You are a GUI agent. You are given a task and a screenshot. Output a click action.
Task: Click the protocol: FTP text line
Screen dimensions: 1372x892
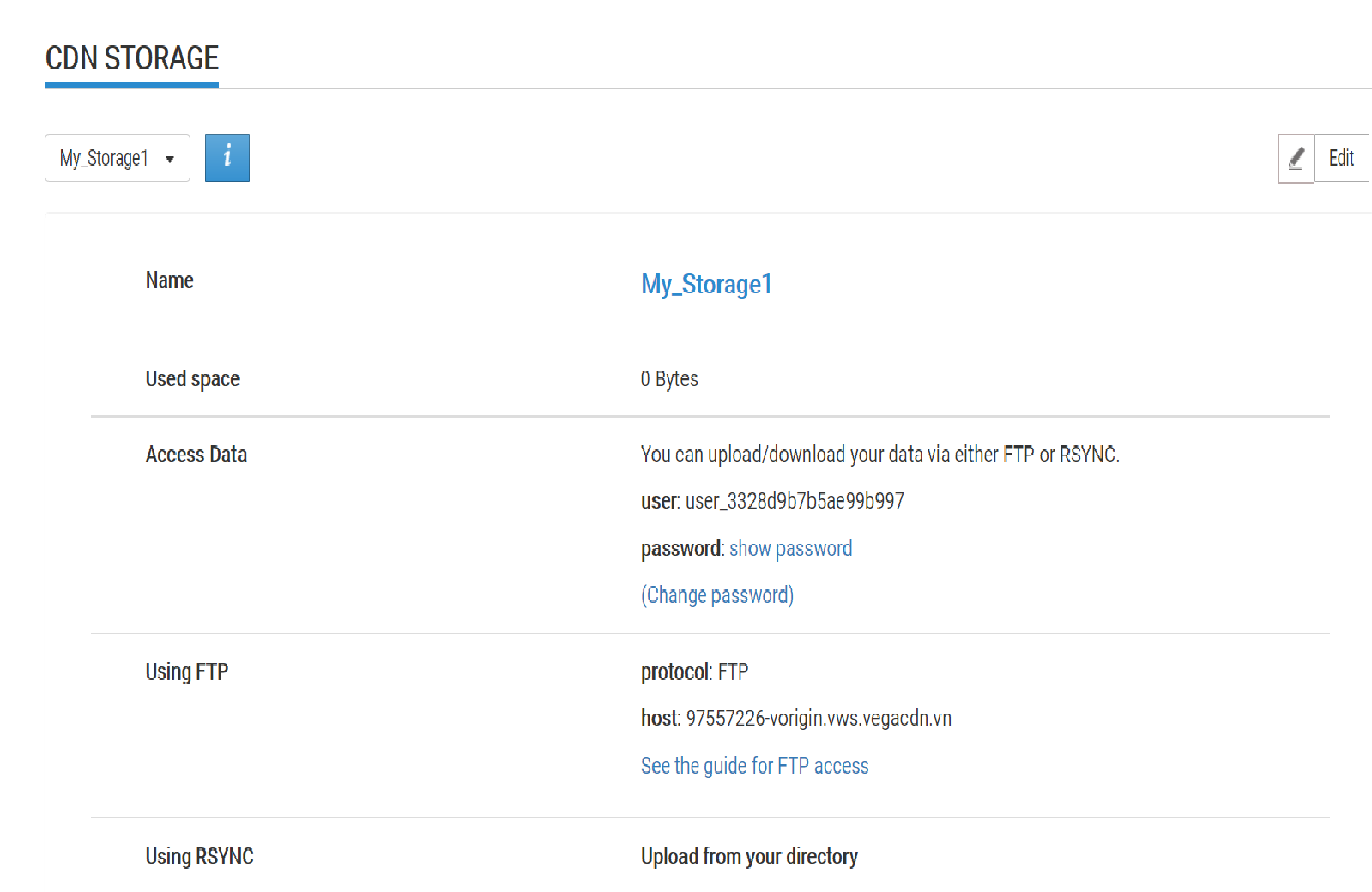point(694,672)
